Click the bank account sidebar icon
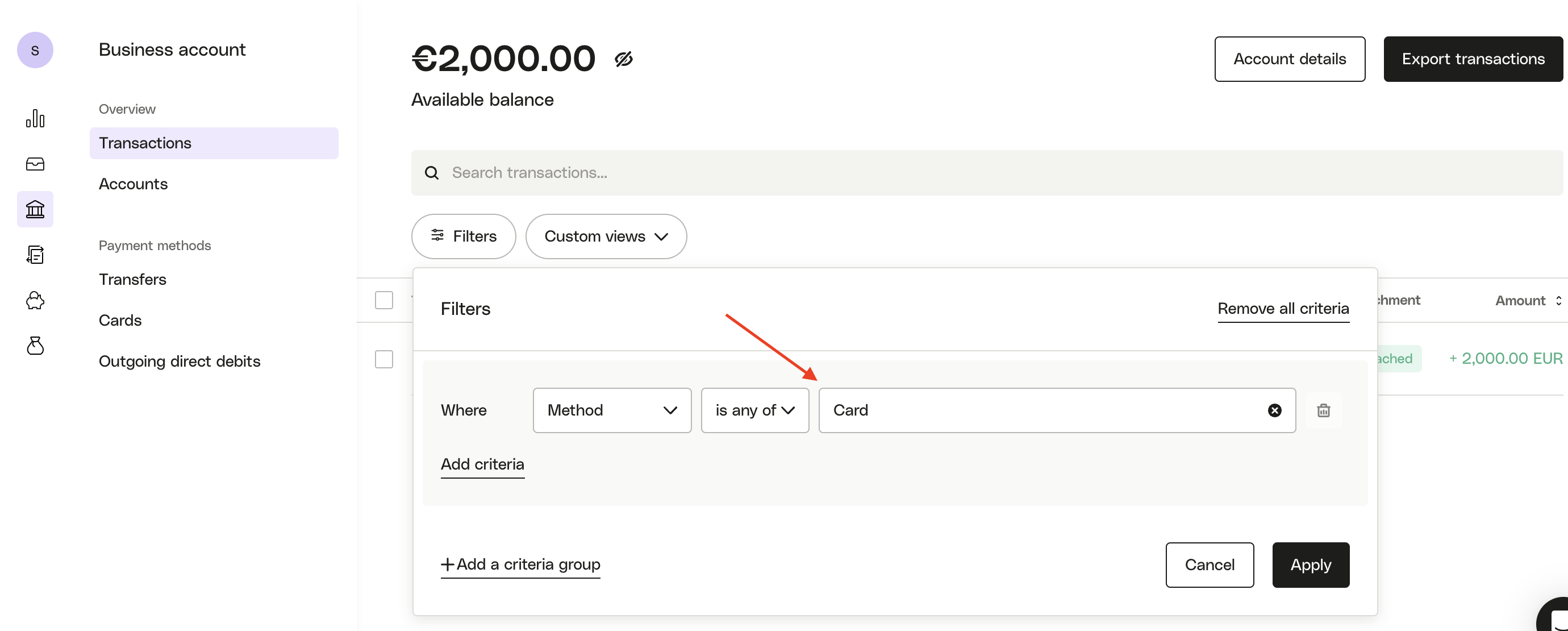 tap(35, 209)
